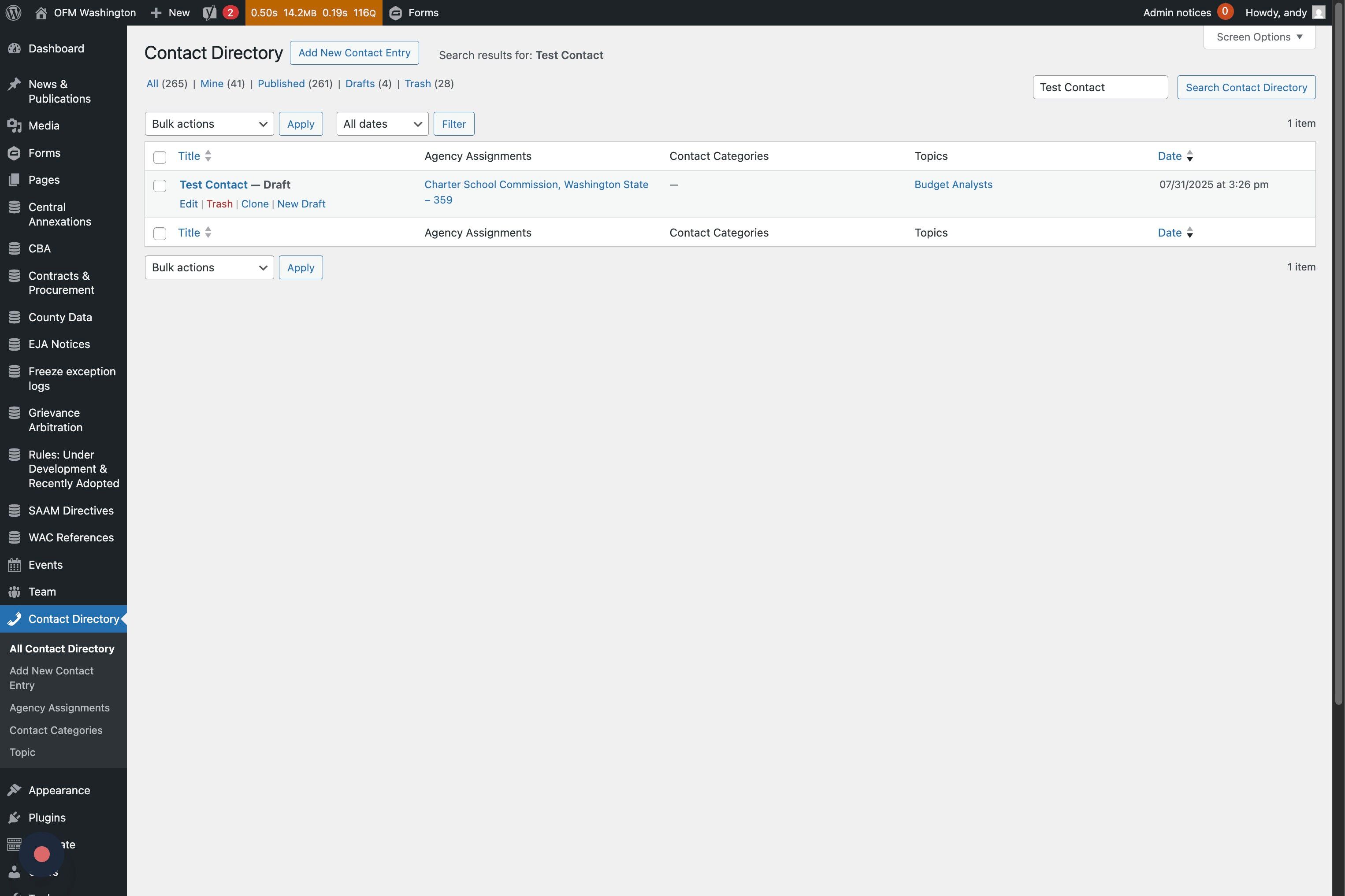Check the Test Contact row checkbox
1345x896 pixels.
pos(160,186)
